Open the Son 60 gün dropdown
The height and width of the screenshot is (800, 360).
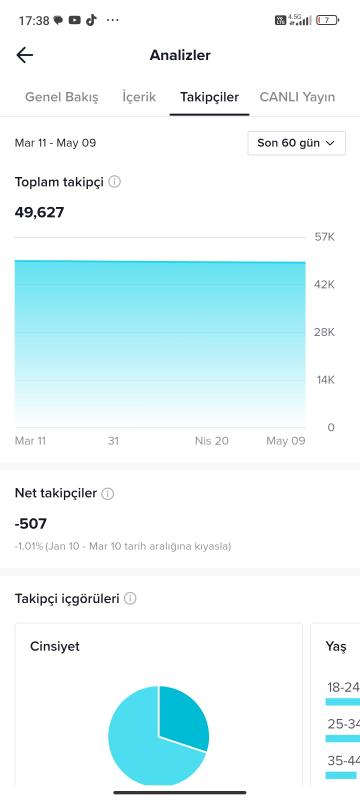(x=296, y=143)
